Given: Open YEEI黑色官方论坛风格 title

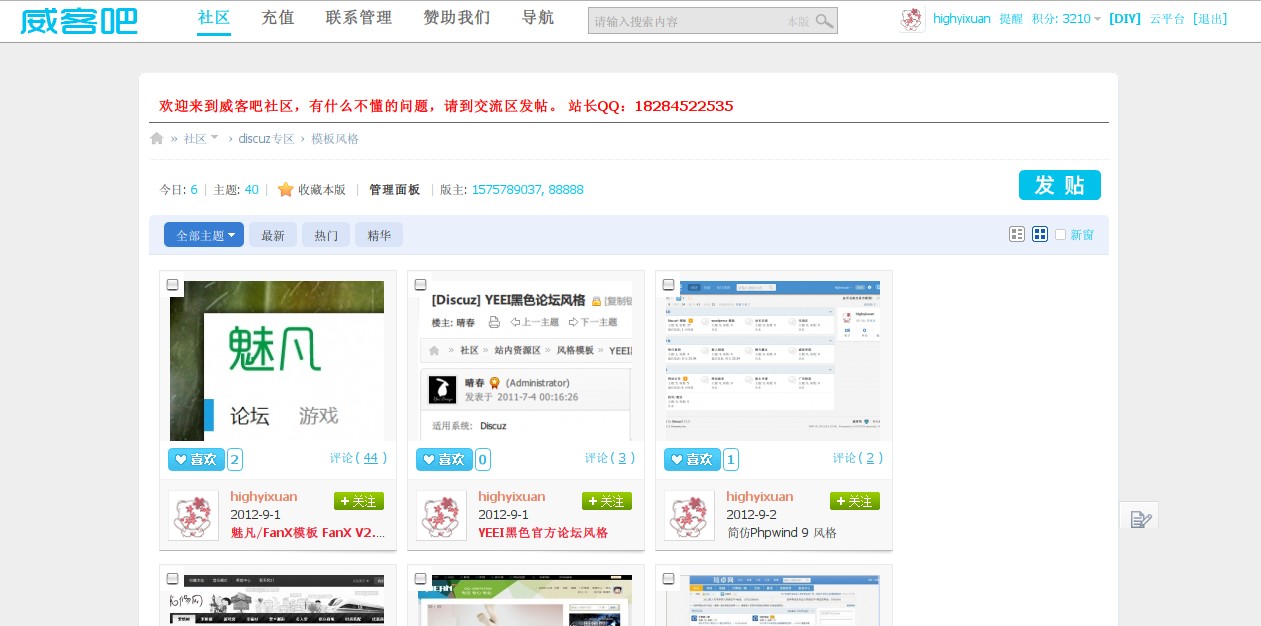Looking at the screenshot, I should (543, 533).
